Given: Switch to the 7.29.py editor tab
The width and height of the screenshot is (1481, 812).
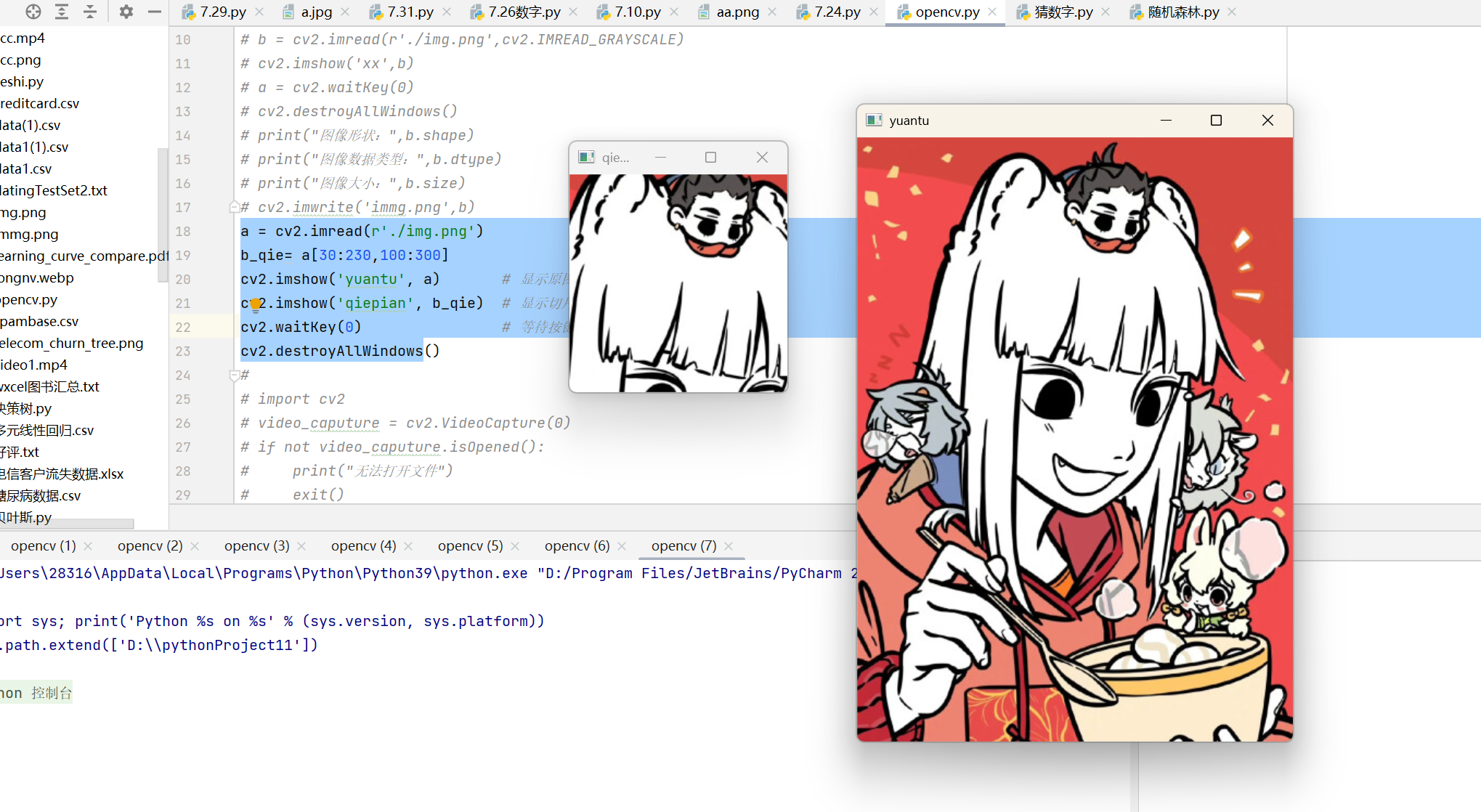Looking at the screenshot, I should point(223,12).
